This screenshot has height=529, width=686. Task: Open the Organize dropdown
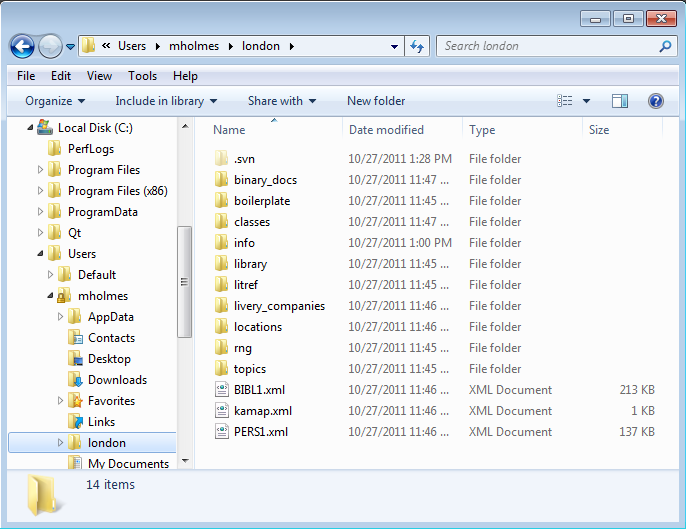[x=55, y=101]
